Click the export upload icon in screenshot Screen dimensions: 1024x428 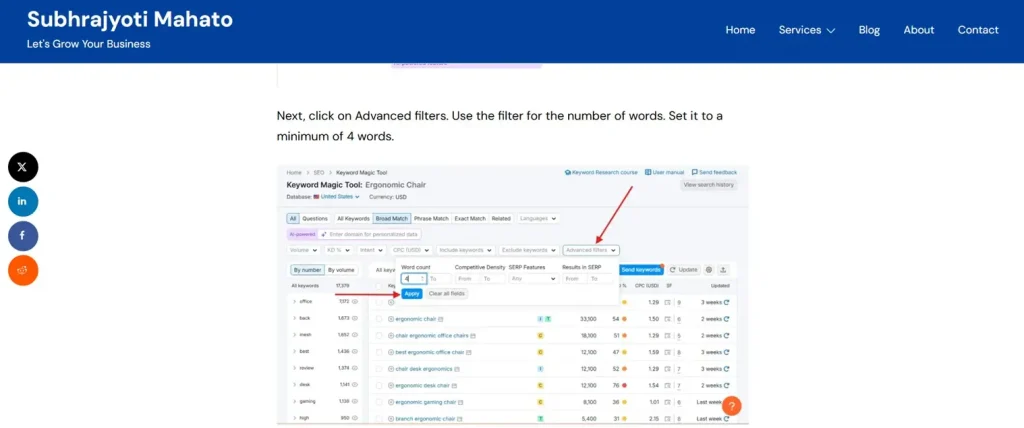723,270
